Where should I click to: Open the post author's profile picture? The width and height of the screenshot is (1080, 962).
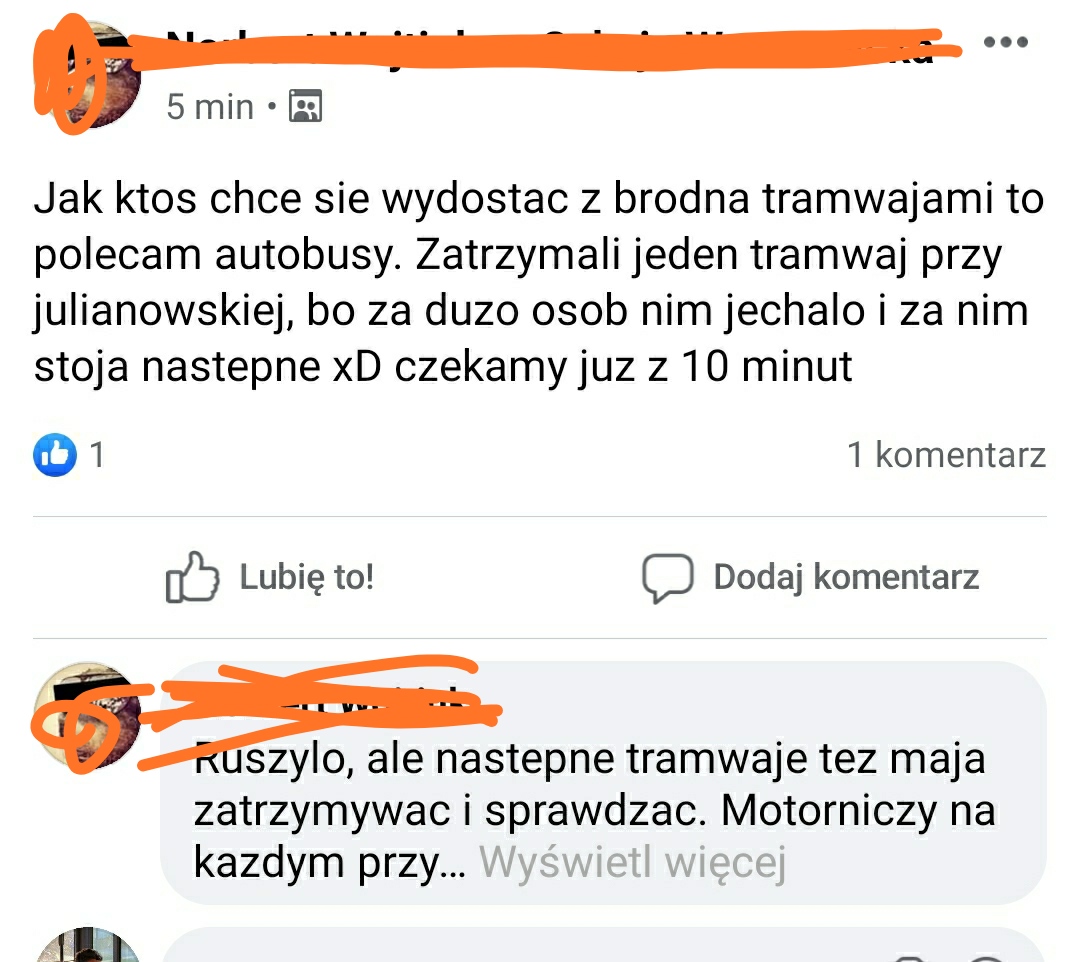[87, 74]
